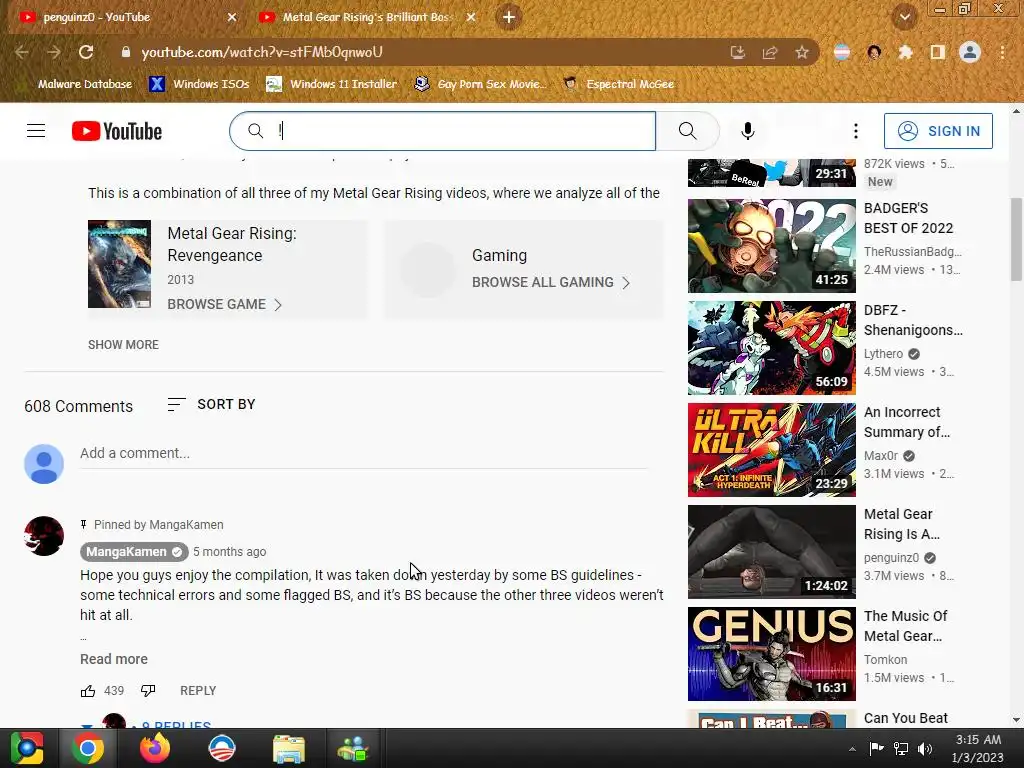This screenshot has width=1024, height=768.
Task: Open the Extensions puzzle icon
Action: [x=905, y=52]
